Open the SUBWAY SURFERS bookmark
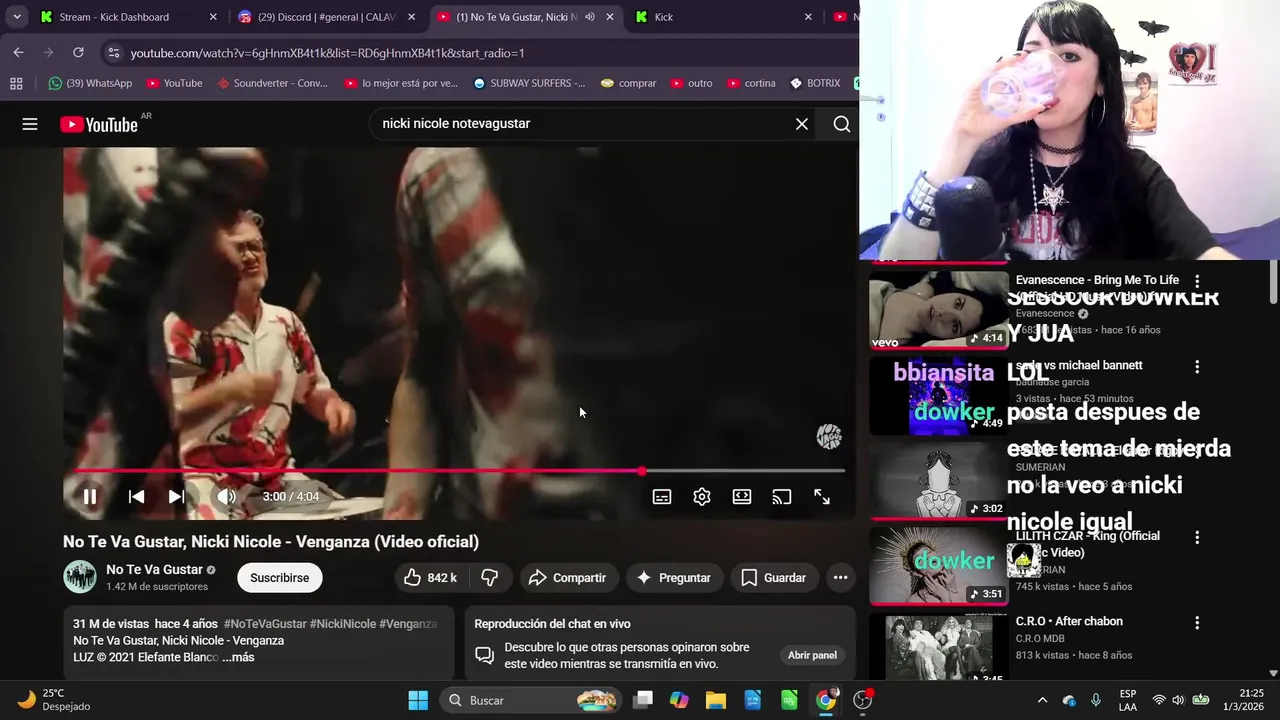This screenshot has width=1280, height=720. coord(529,83)
